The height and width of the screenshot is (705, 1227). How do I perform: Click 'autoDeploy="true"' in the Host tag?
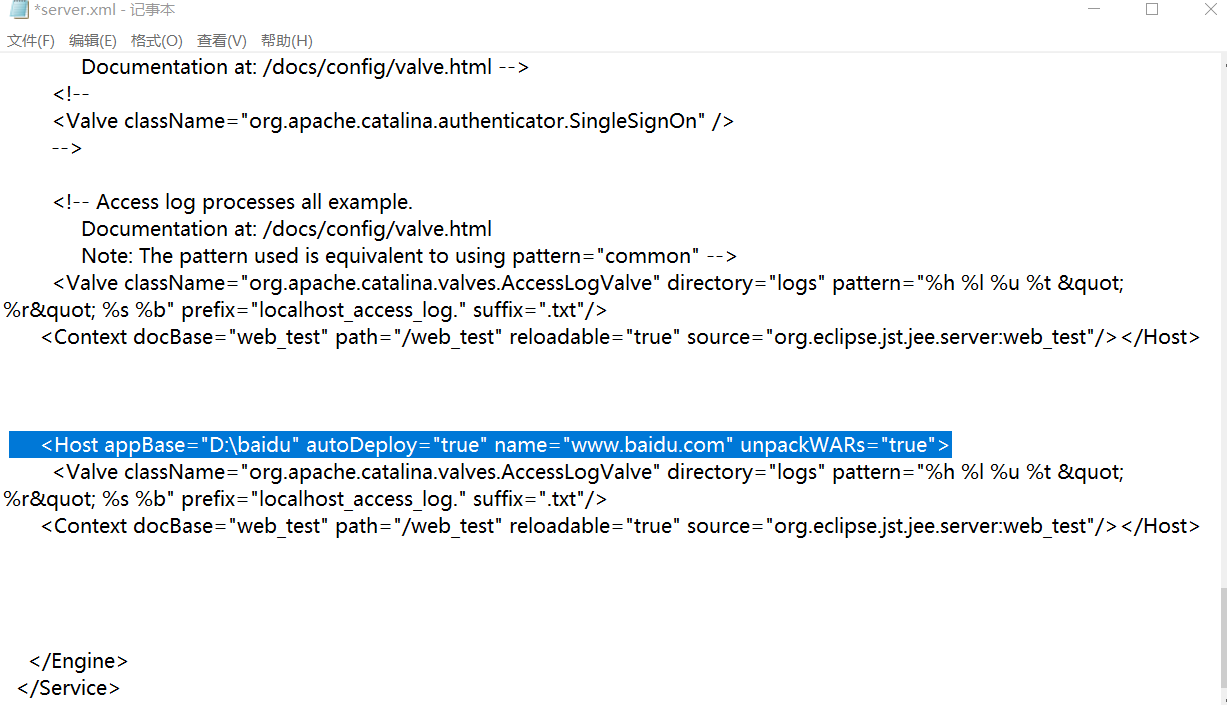395,445
